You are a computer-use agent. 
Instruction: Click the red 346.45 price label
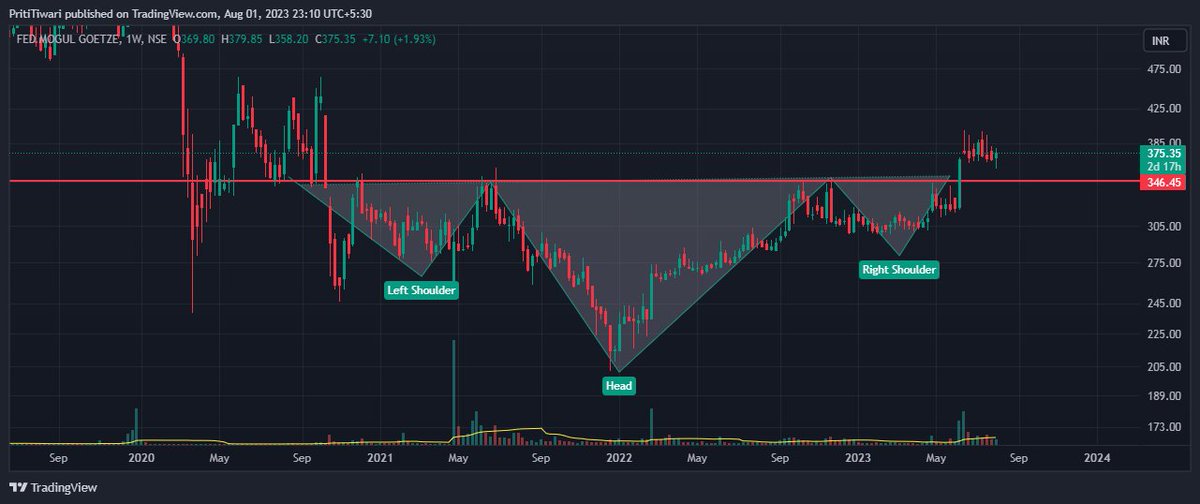coord(1165,183)
